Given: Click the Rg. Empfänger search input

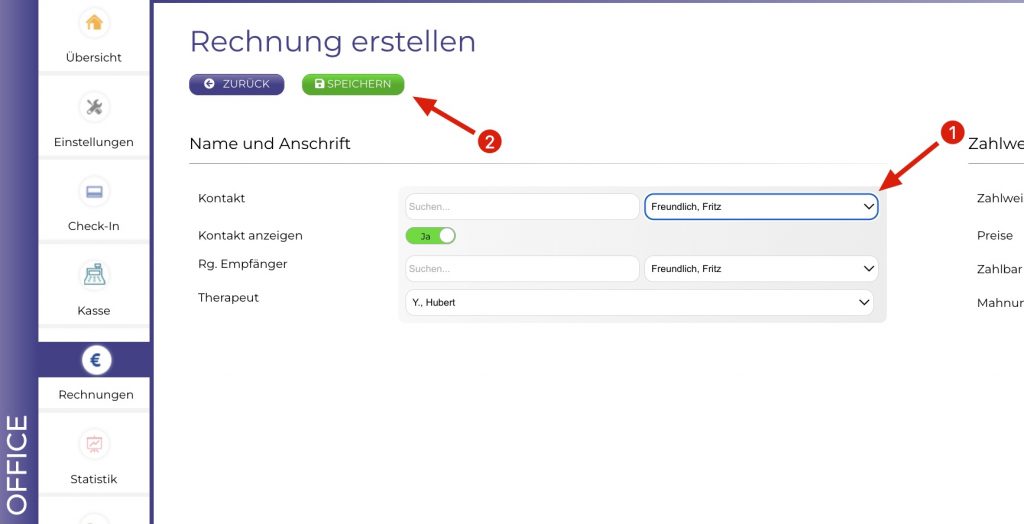Looking at the screenshot, I should point(521,269).
